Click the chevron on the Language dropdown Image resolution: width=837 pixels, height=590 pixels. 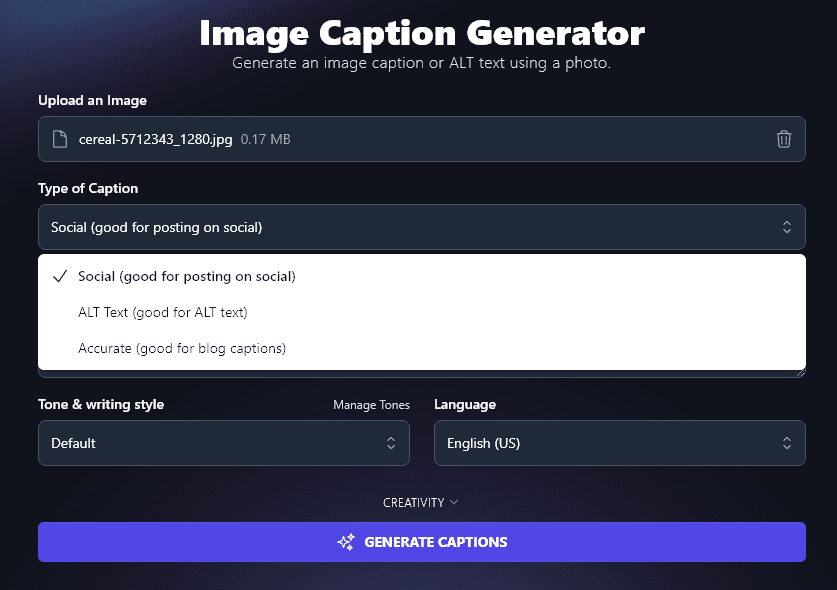coord(788,442)
